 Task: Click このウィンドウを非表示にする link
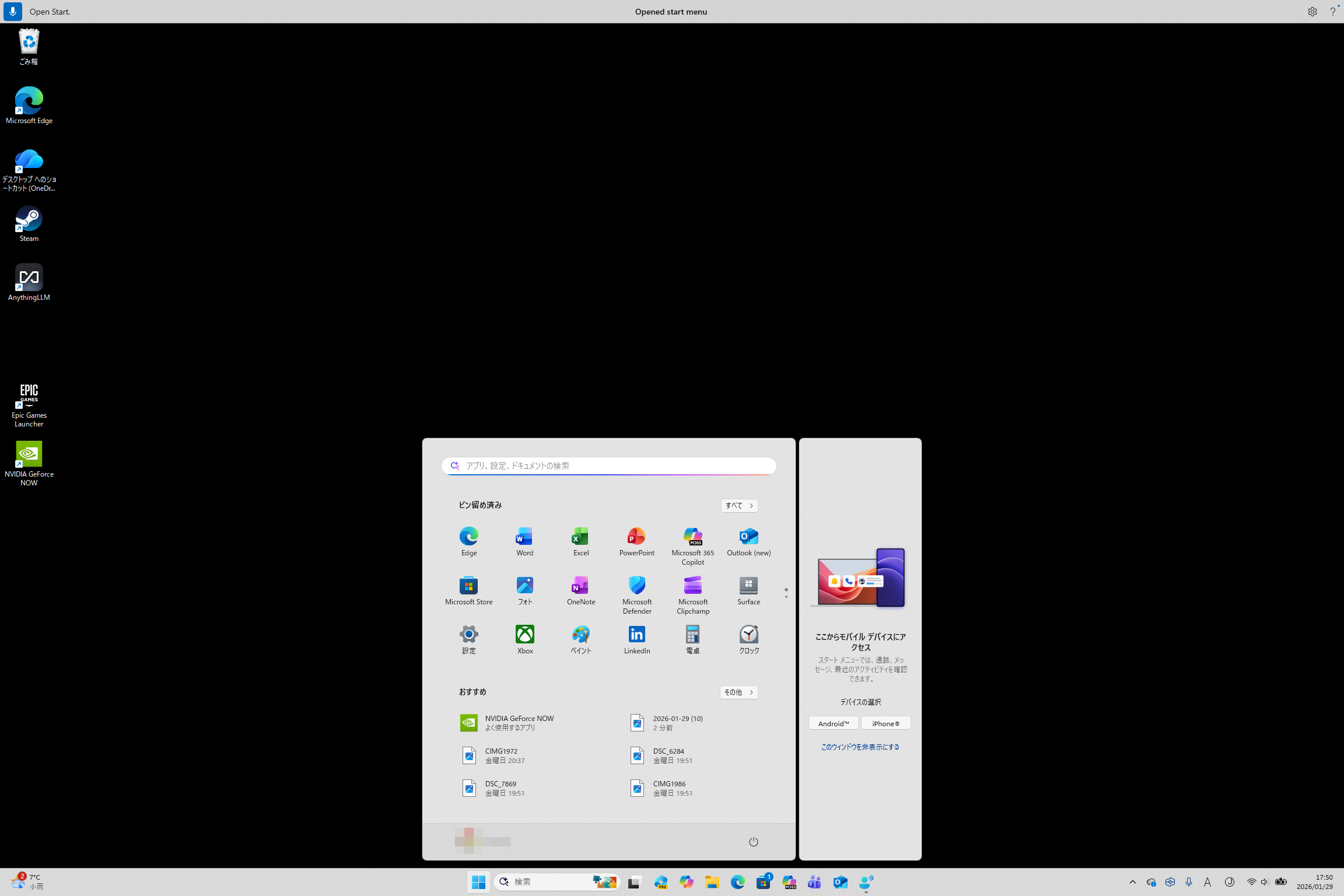tap(860, 747)
